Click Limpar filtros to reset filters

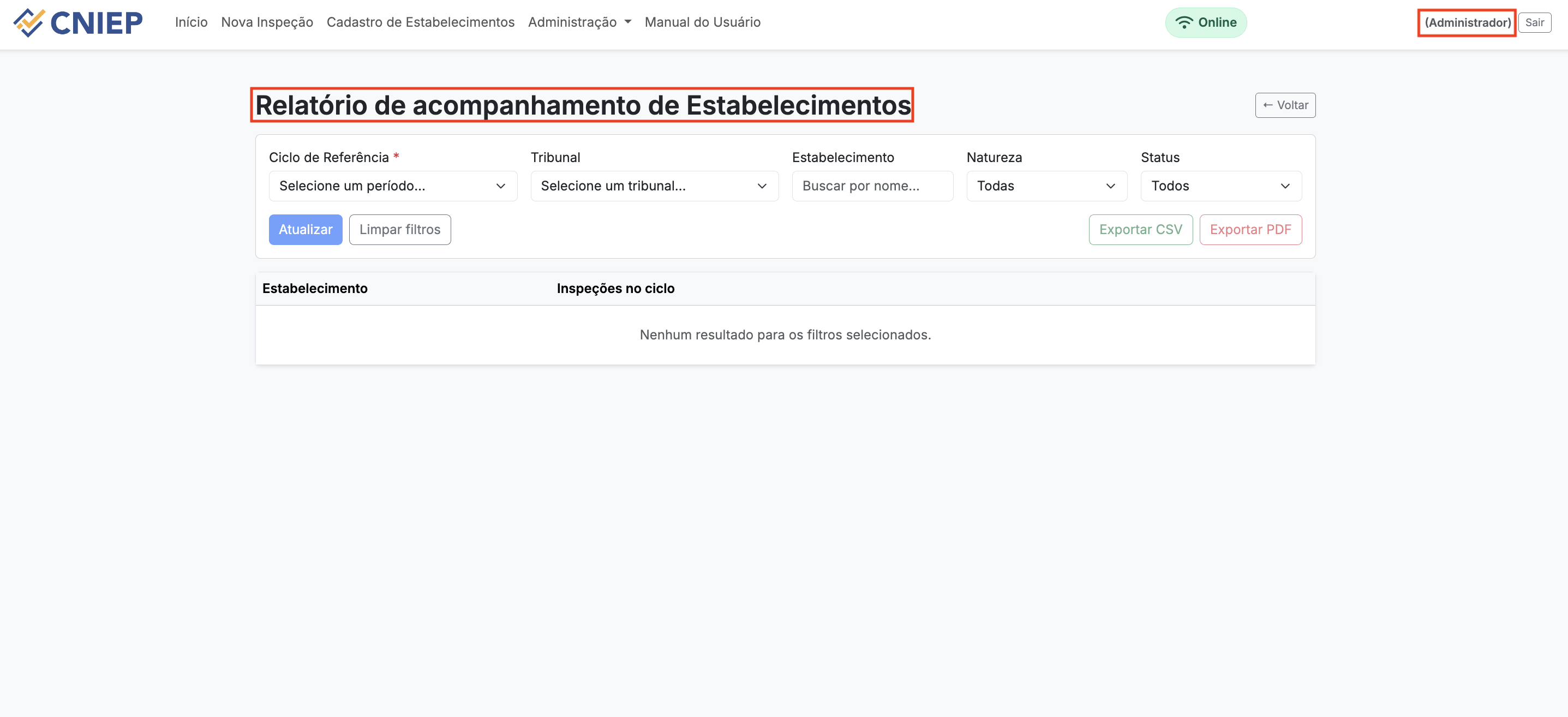[400, 230]
